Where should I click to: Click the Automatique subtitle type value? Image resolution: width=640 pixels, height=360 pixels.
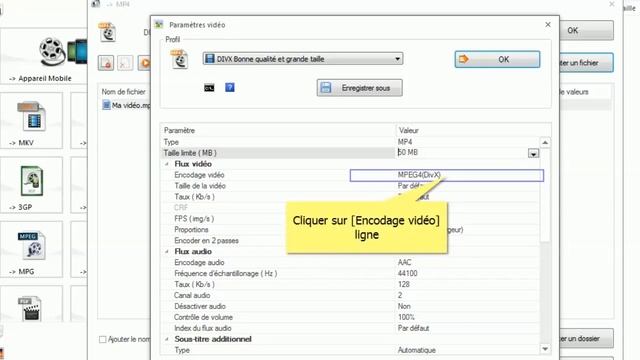point(417,350)
